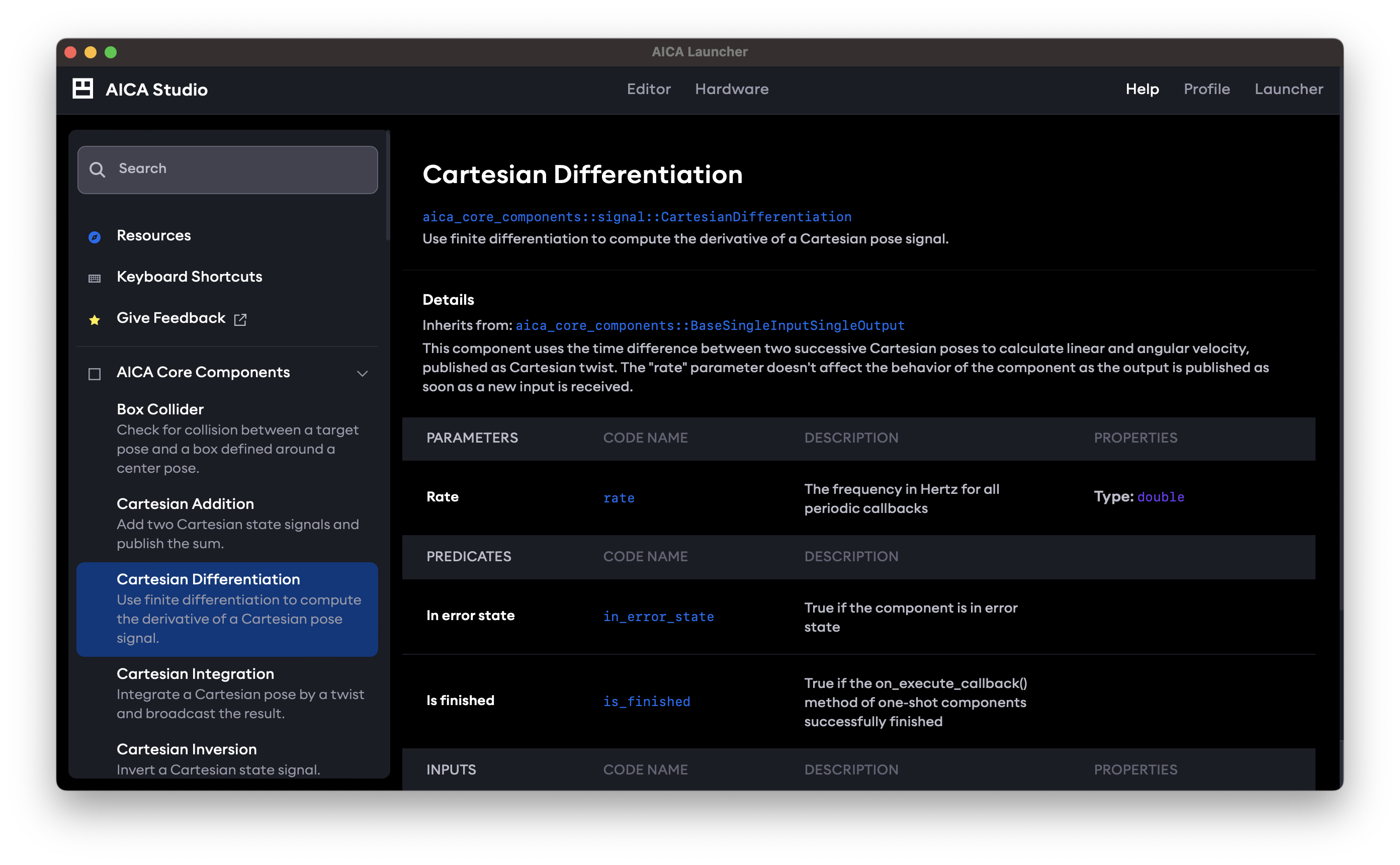
Task: Click the external-link icon after Give Feedback
Action: pos(241,319)
